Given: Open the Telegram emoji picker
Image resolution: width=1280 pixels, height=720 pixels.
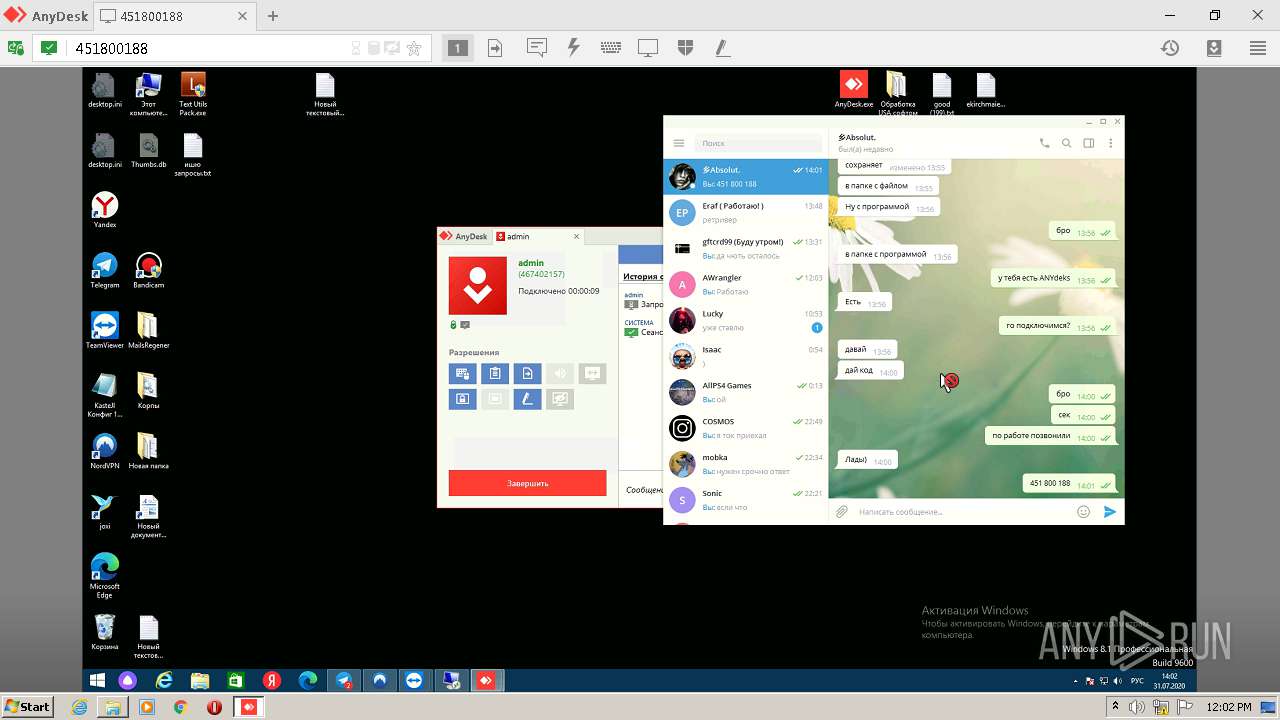Looking at the screenshot, I should coord(1083,511).
